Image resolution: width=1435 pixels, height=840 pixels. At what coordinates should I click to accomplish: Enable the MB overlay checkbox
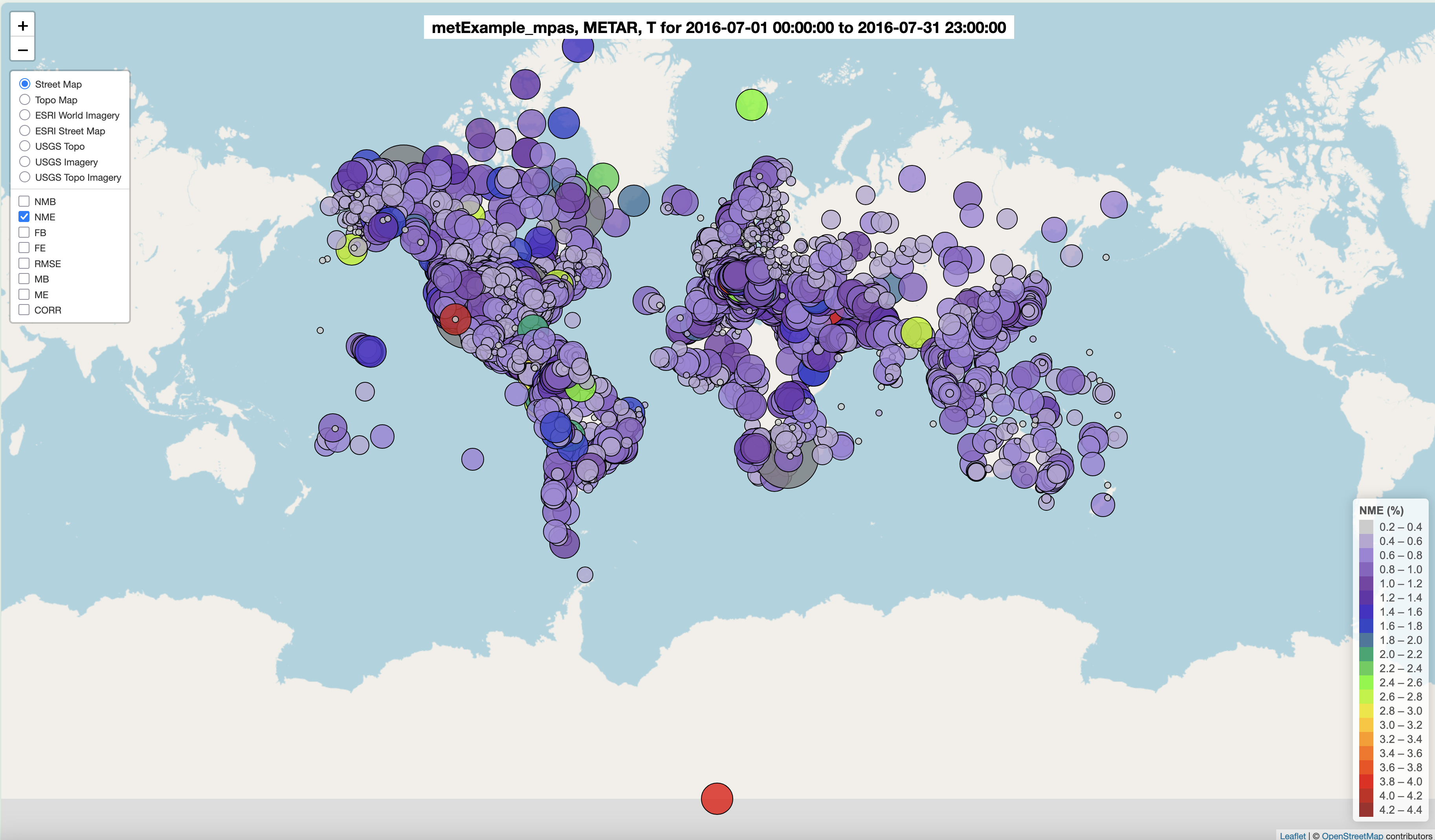24,279
